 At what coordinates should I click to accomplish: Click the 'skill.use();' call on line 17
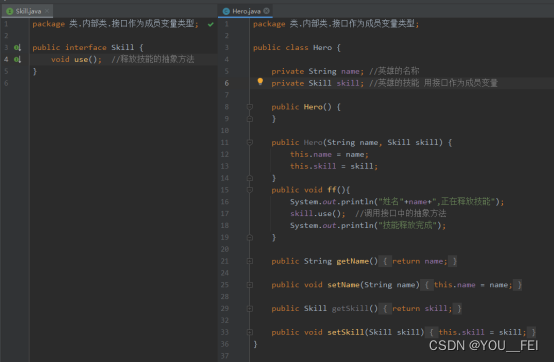(318, 214)
